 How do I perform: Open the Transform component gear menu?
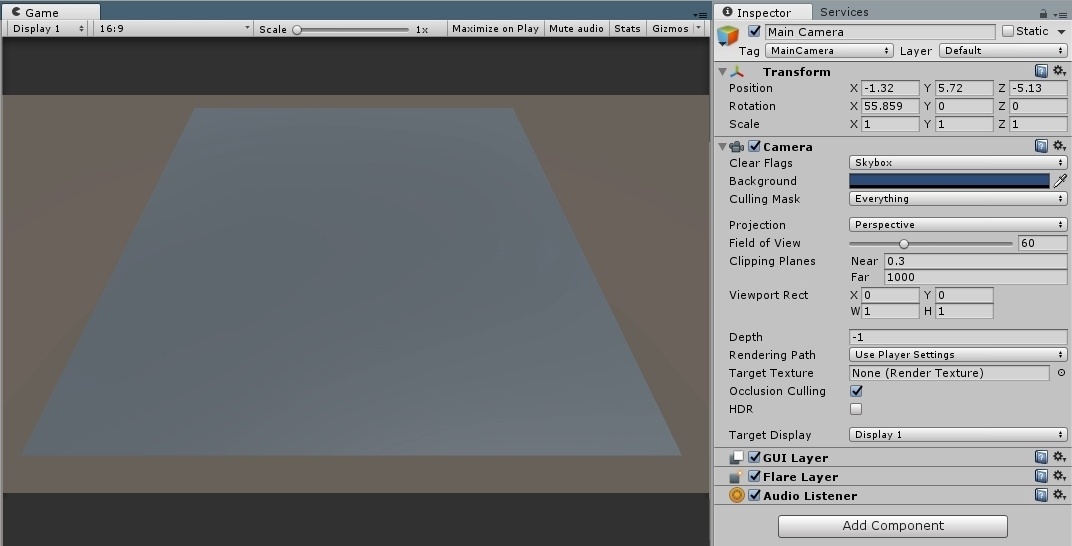click(x=1059, y=71)
